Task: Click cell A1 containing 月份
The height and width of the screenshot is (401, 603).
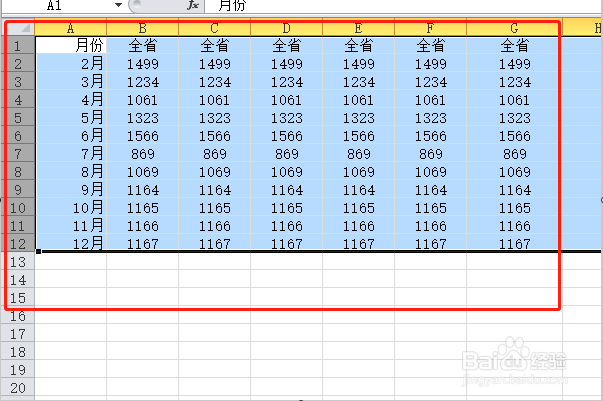Action: (x=71, y=45)
